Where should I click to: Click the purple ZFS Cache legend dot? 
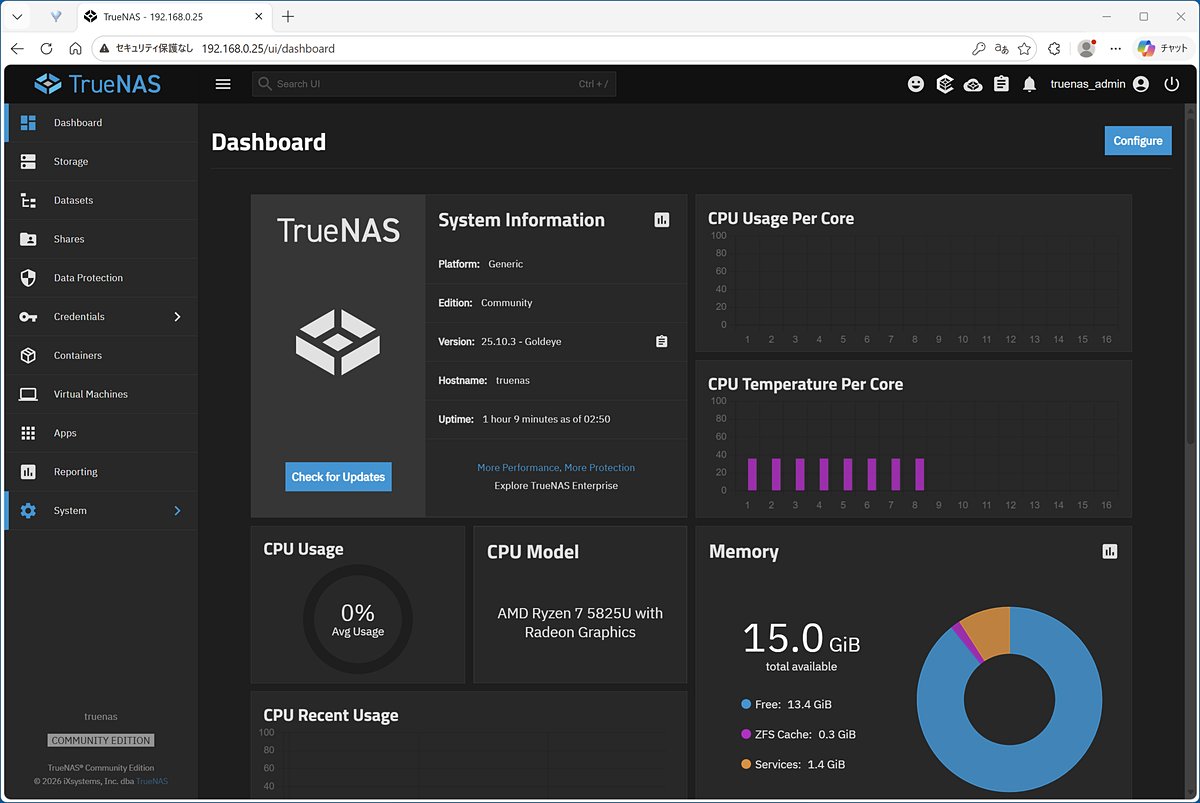746,734
